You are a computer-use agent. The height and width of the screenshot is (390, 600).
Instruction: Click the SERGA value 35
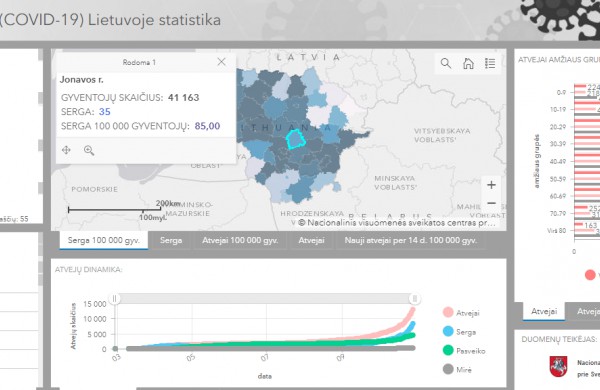pyautogui.click(x=104, y=112)
